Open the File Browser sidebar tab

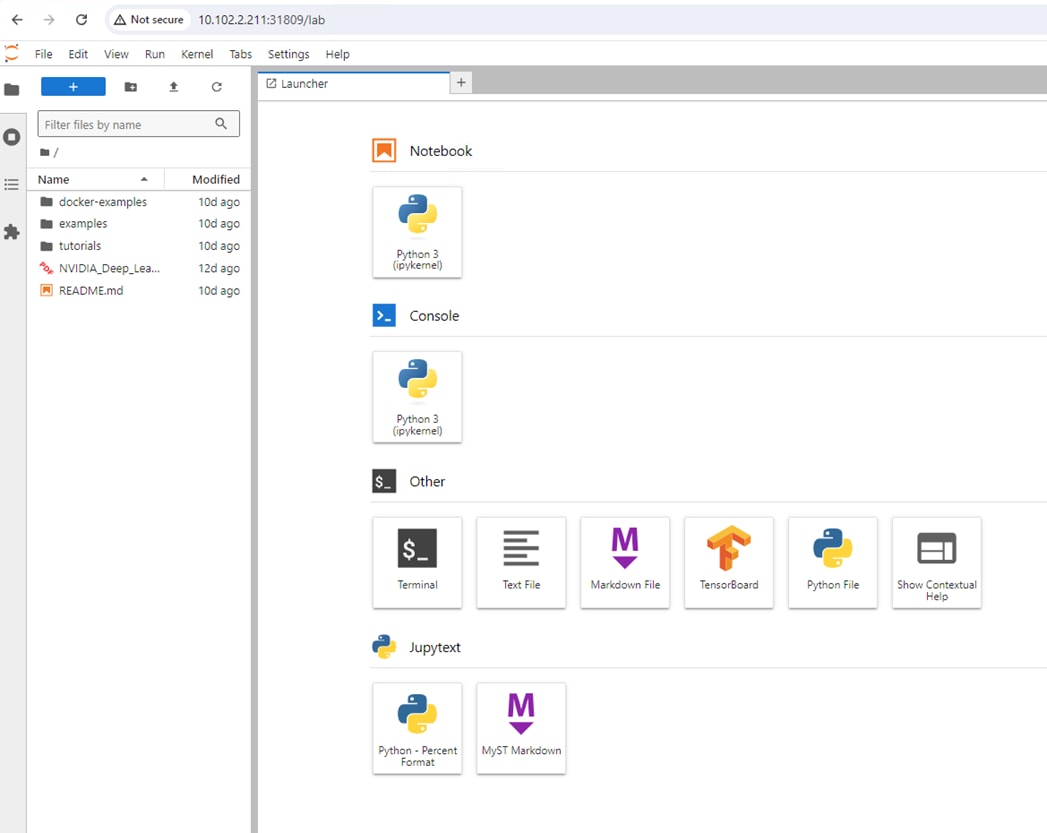[12, 89]
